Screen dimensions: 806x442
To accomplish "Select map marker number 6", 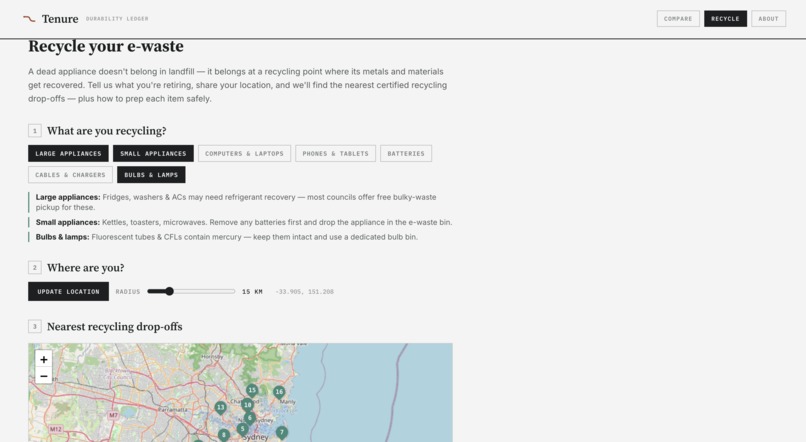I will 250,418.
